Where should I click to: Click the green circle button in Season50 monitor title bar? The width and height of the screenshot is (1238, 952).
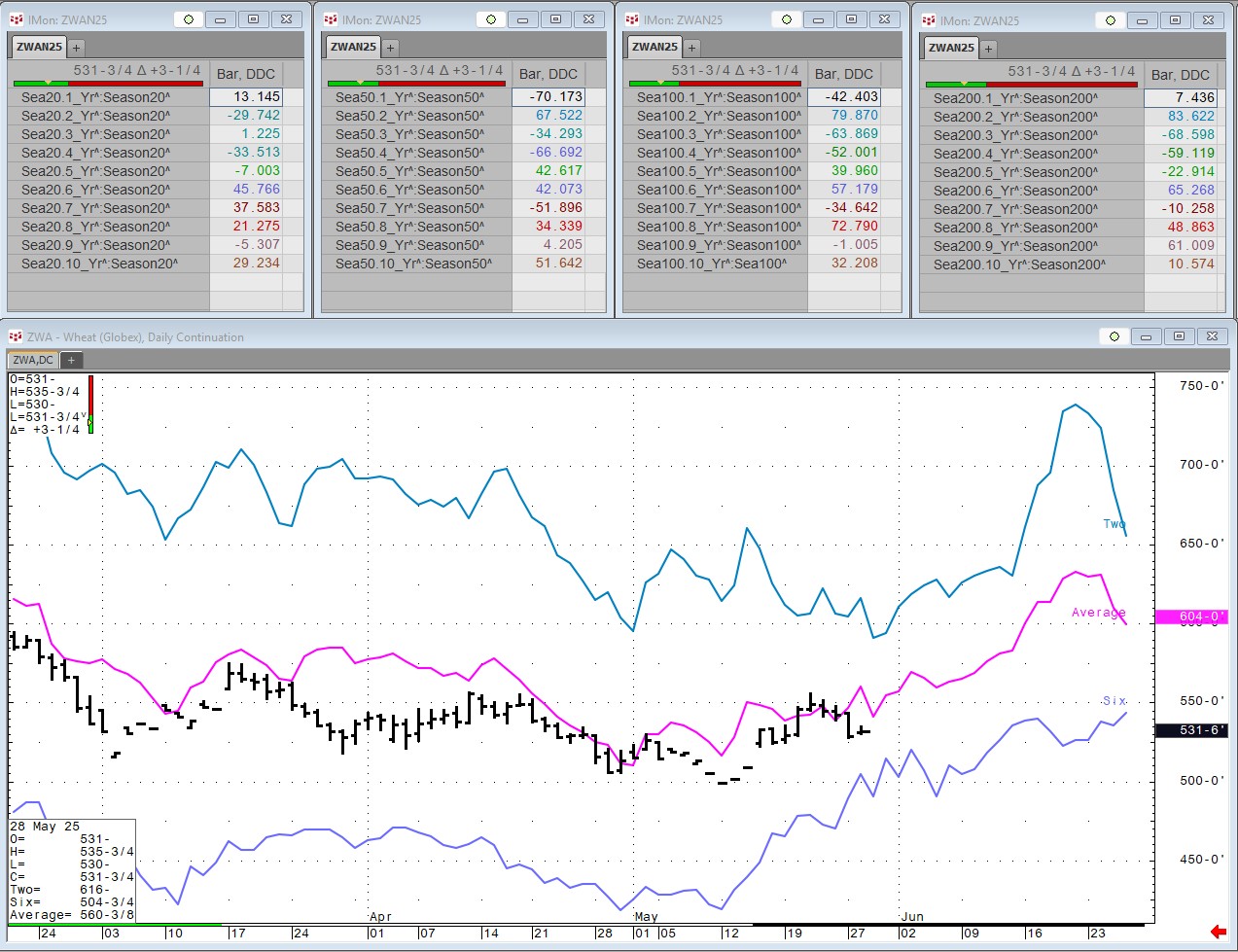point(491,19)
